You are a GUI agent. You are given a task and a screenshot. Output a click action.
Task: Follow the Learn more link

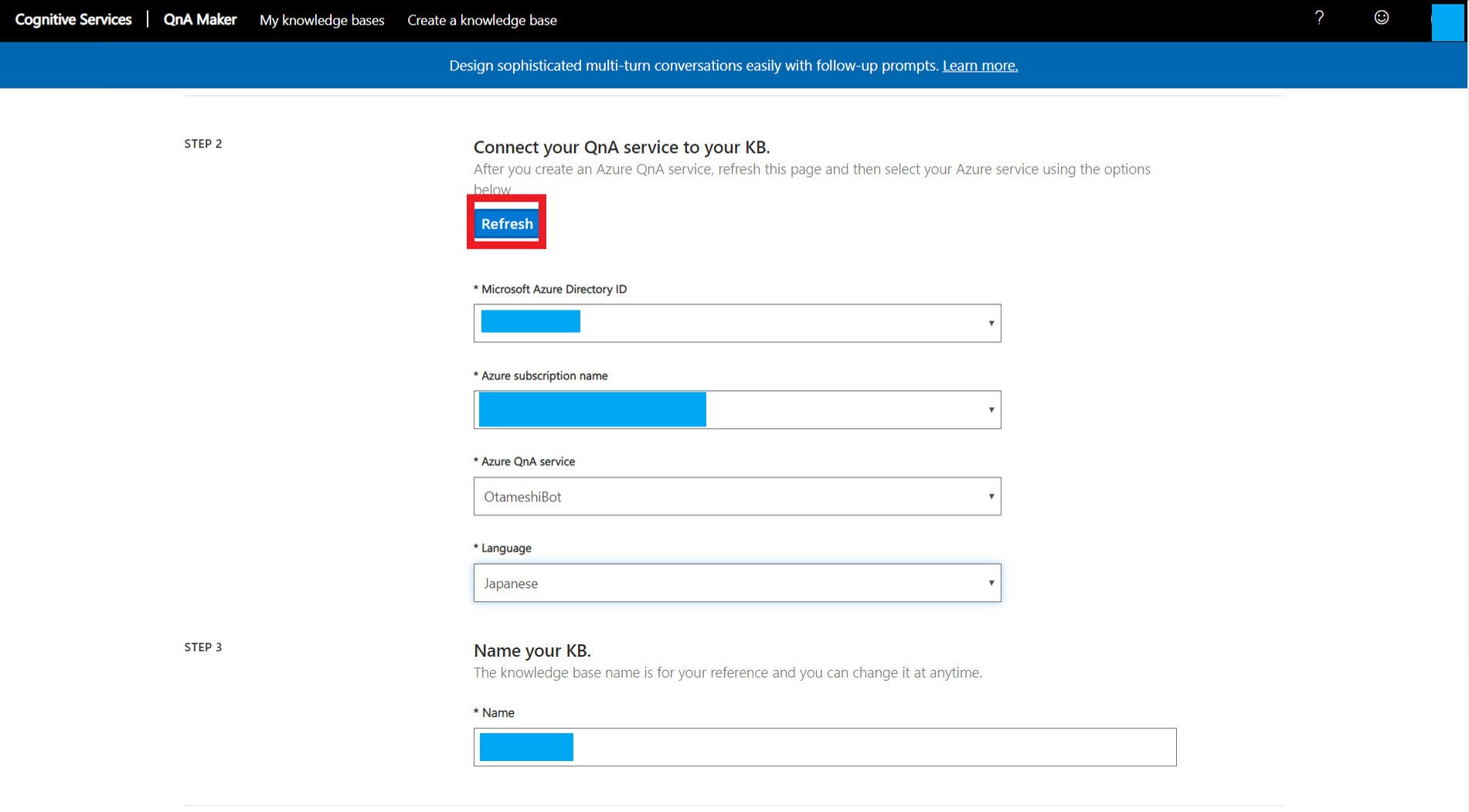click(979, 66)
